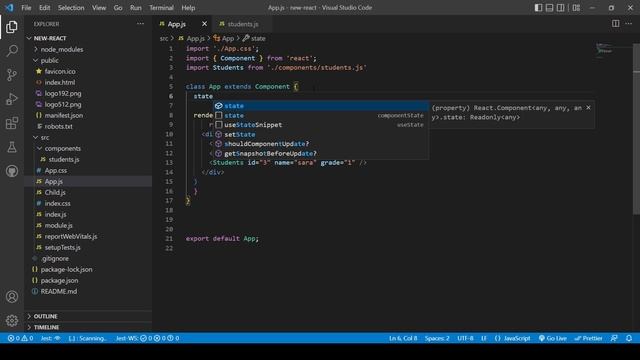Open editor More Actions ellipsis

click(629, 24)
